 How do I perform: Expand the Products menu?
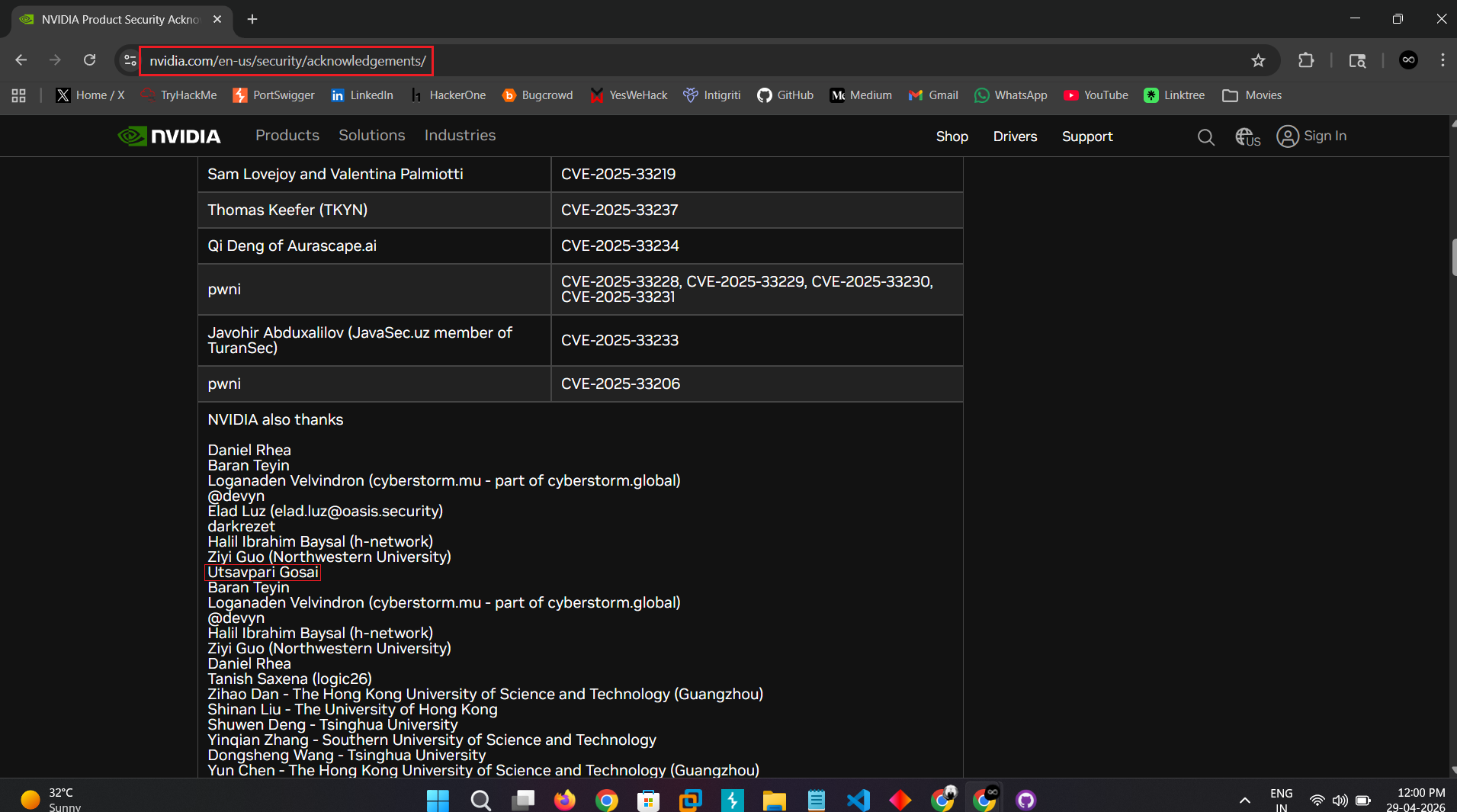coord(287,136)
